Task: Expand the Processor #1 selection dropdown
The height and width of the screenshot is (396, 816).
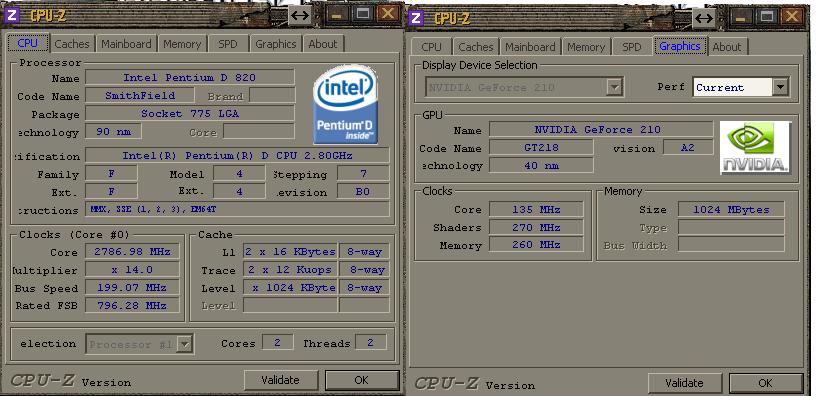Action: [x=186, y=344]
